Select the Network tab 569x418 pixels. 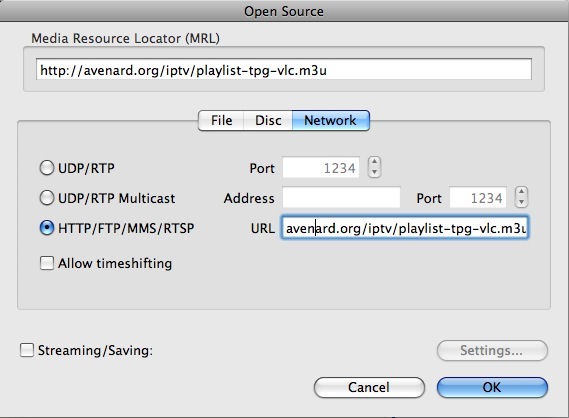click(331, 120)
